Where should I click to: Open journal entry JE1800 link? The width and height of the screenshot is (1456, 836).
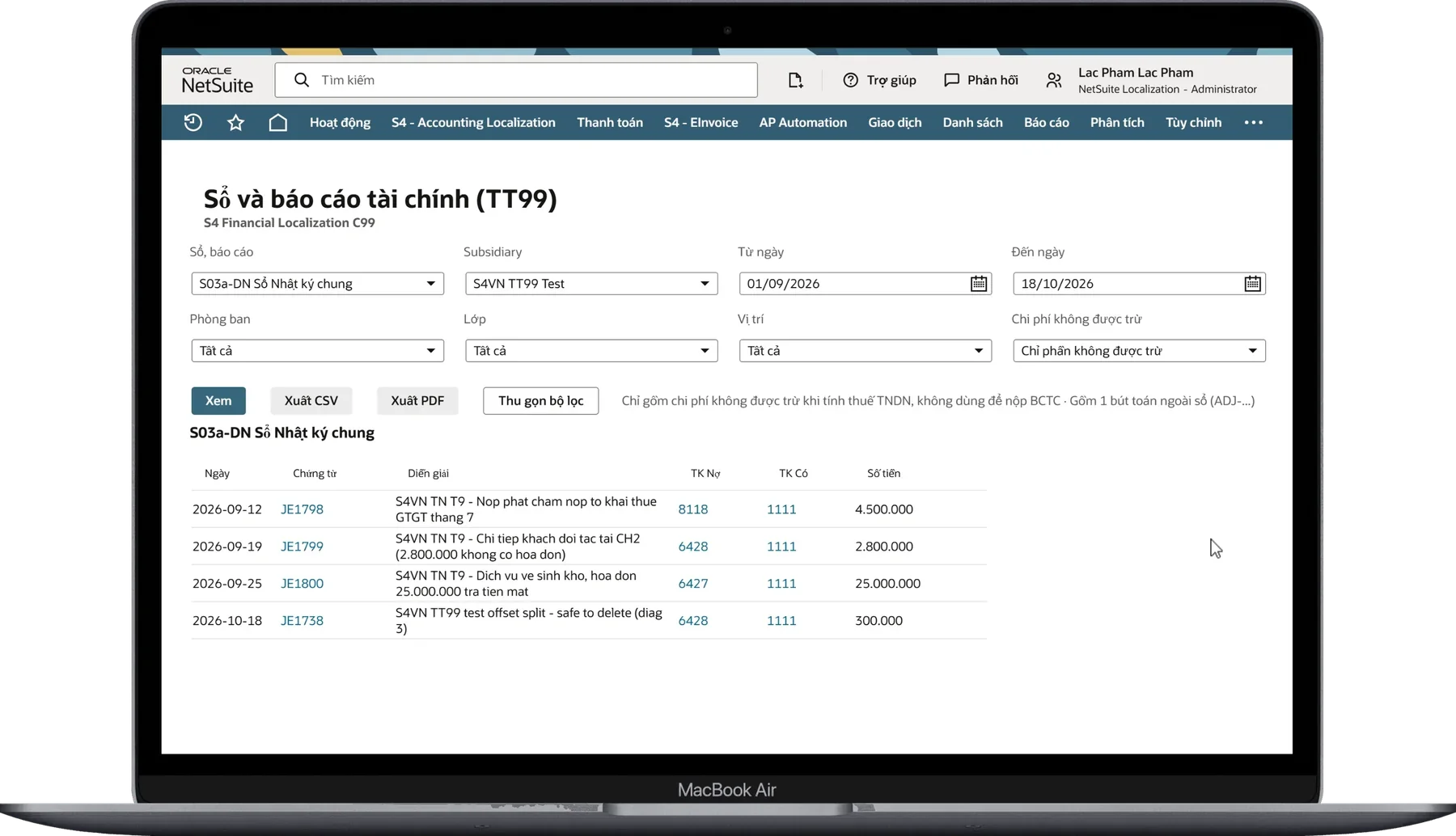[302, 584]
